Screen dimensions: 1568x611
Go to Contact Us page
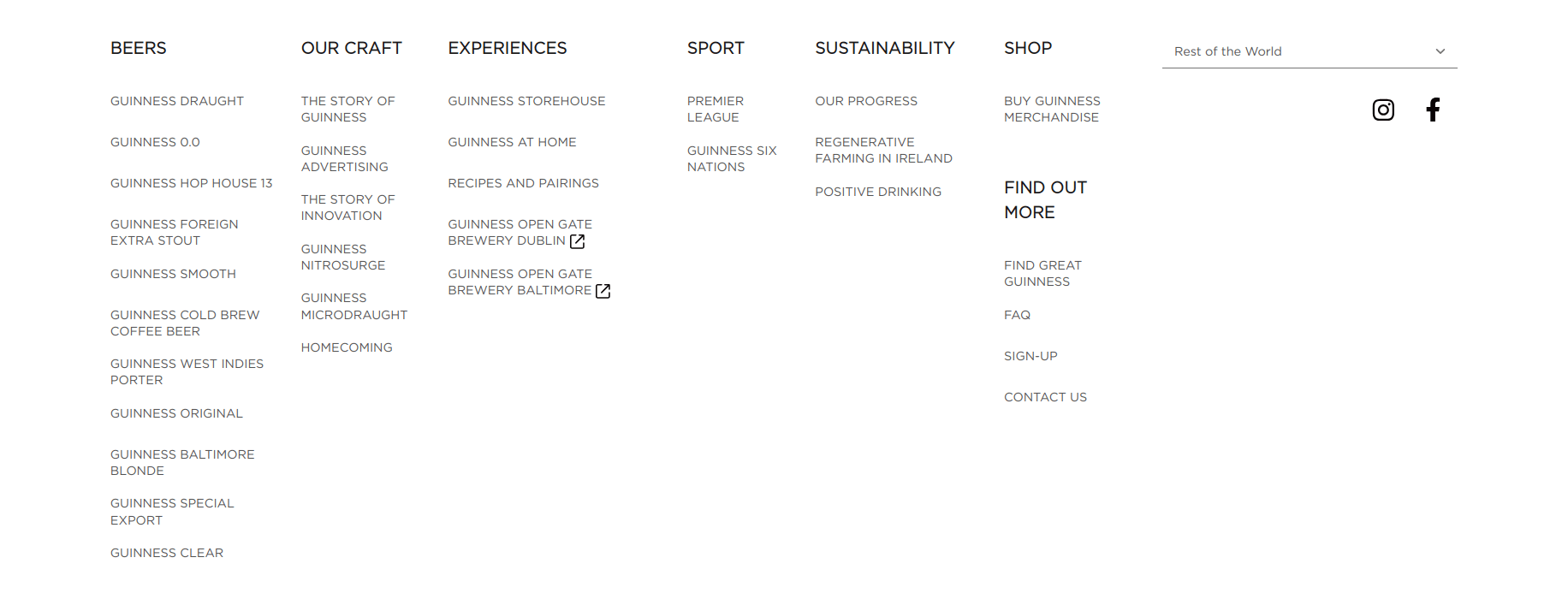click(1045, 397)
